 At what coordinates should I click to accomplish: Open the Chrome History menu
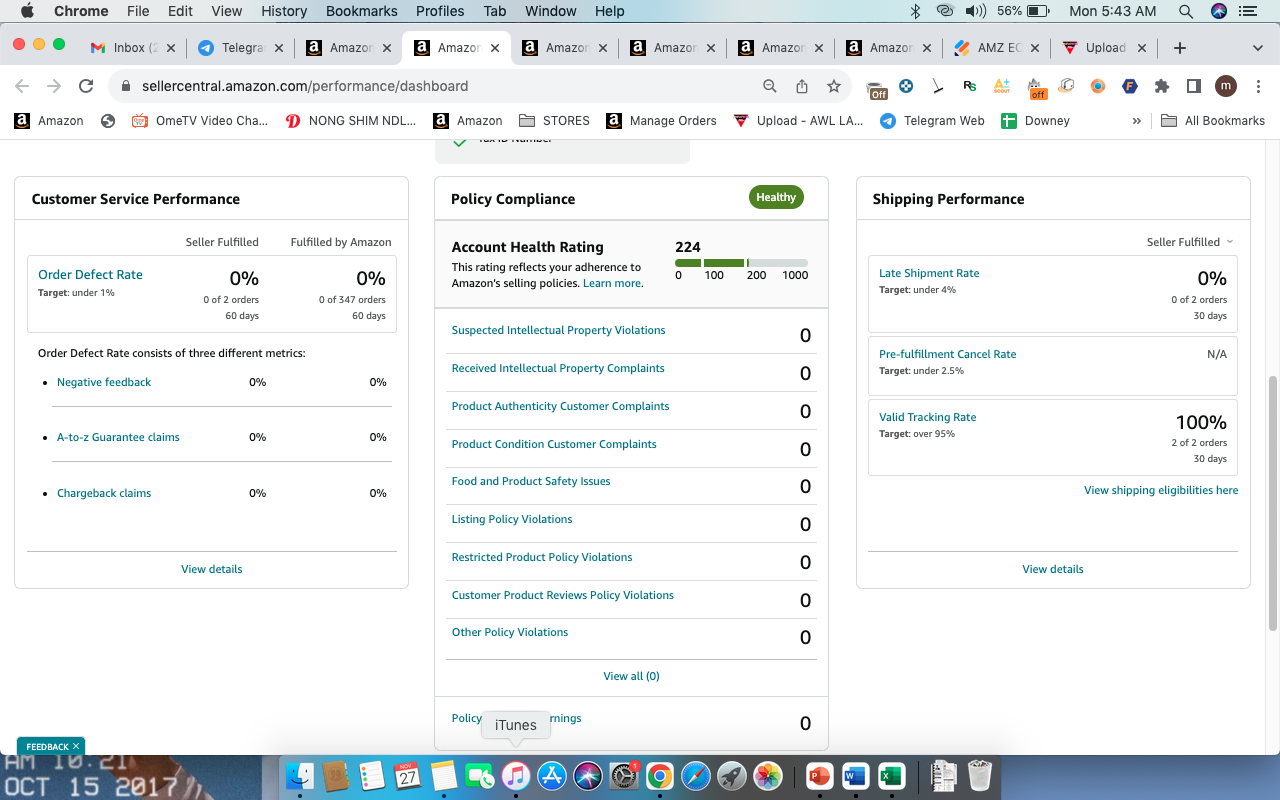284,11
